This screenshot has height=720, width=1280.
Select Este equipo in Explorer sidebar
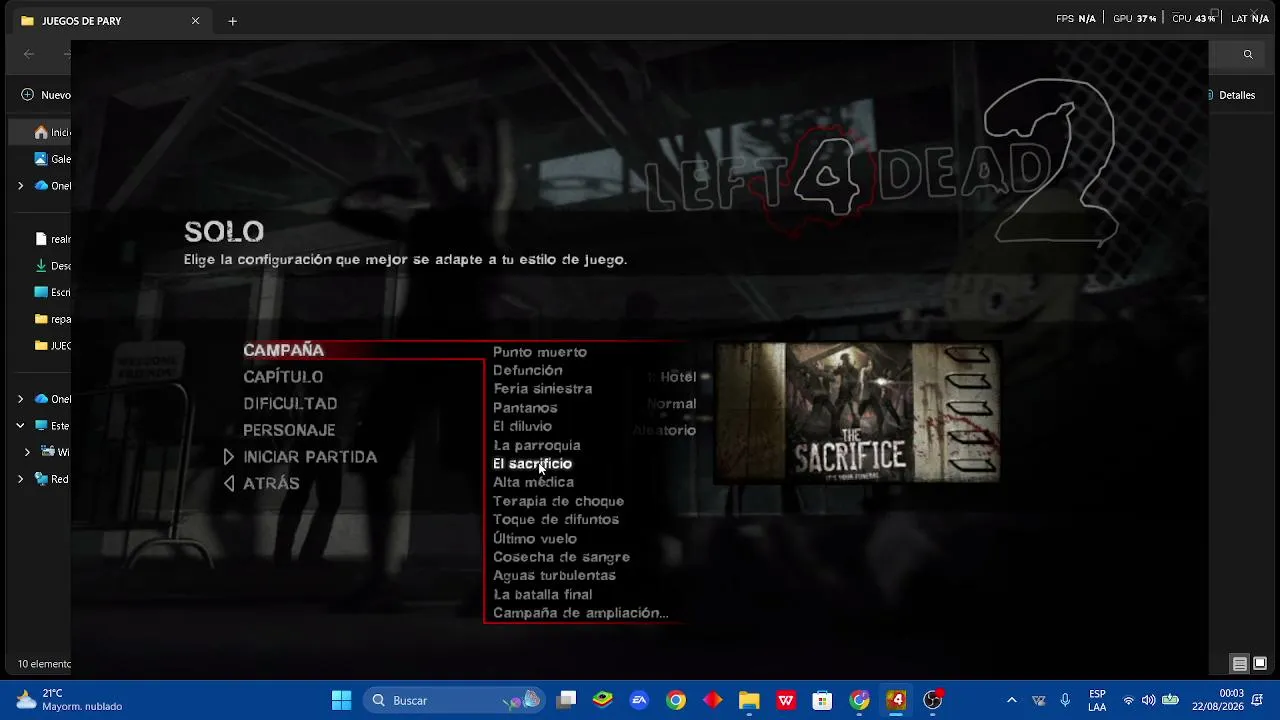pyautogui.click(x=51, y=425)
